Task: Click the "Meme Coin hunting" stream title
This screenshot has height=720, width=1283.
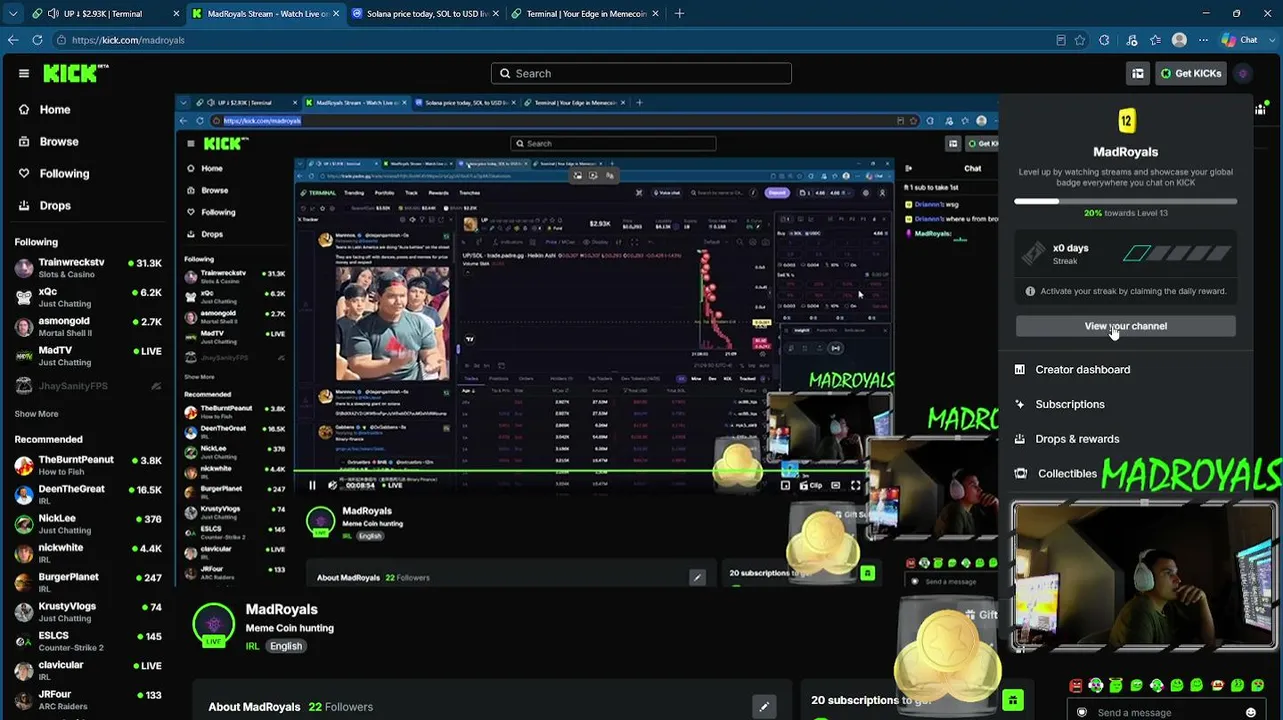Action: (290, 628)
